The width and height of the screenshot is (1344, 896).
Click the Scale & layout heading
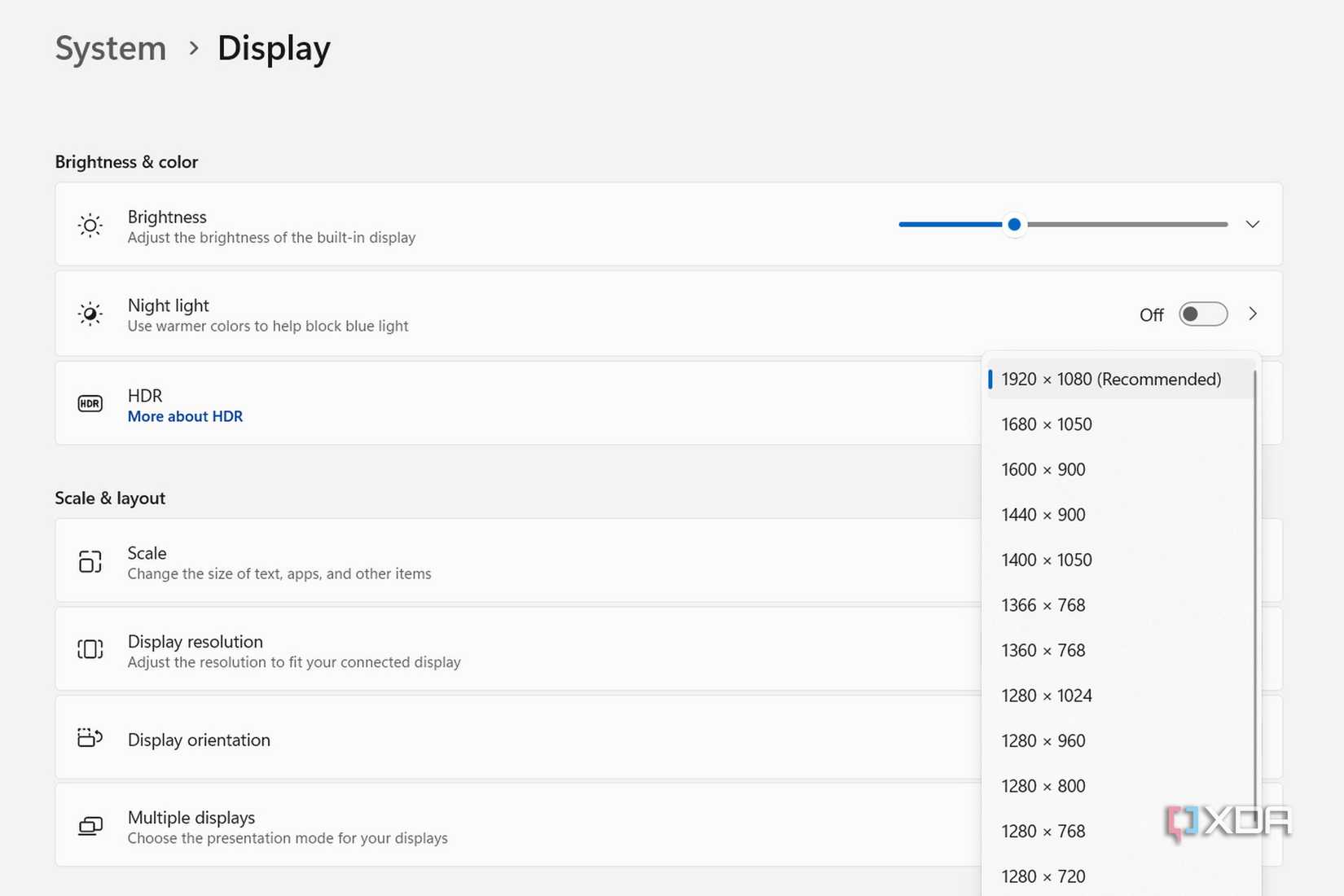[110, 499]
